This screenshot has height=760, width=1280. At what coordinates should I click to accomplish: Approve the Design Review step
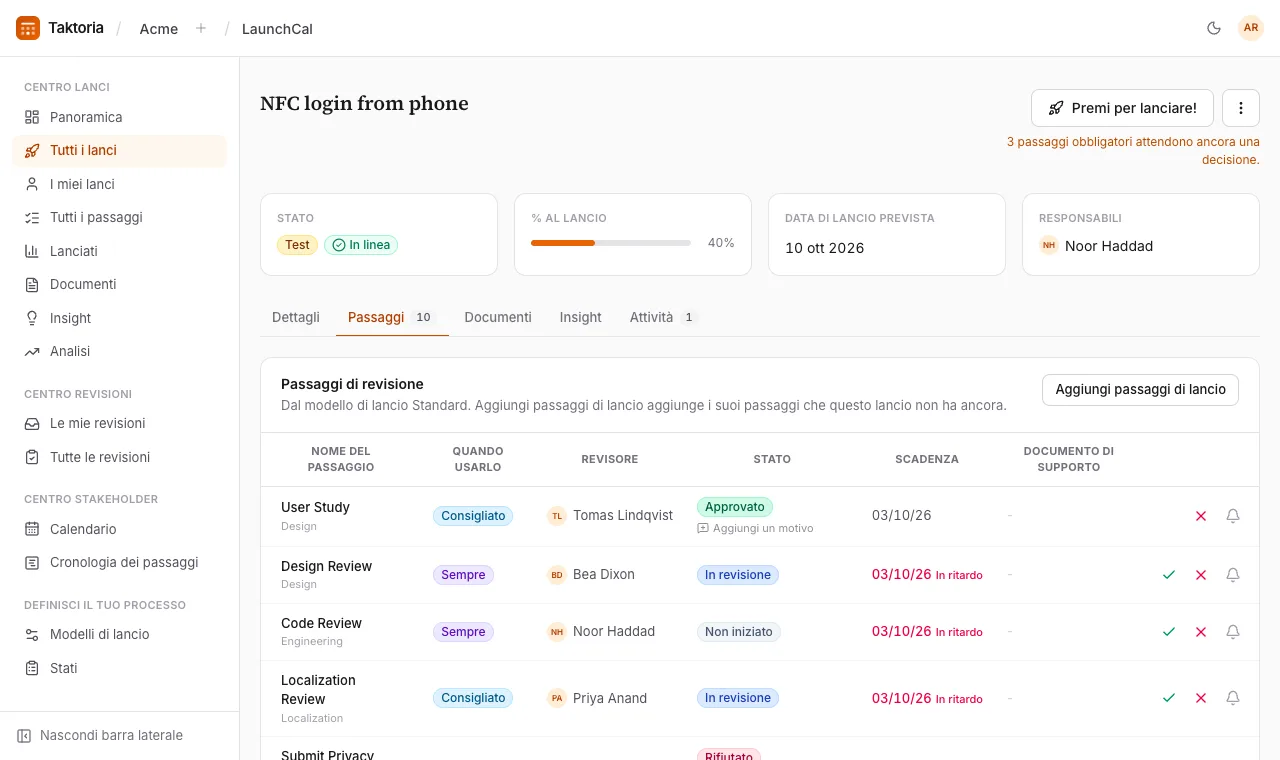[1169, 575]
